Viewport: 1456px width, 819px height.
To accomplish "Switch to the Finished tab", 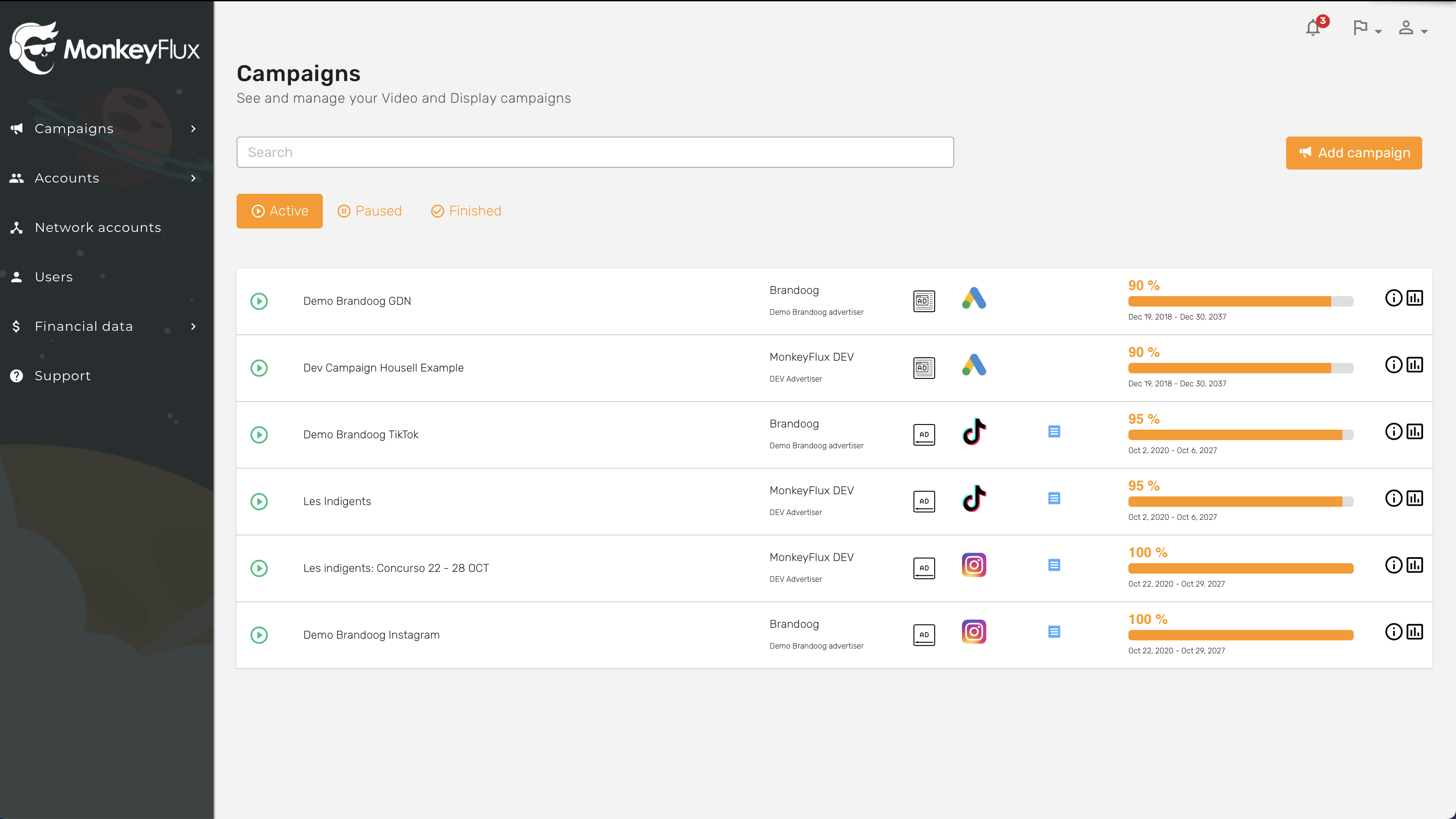I will (x=466, y=211).
